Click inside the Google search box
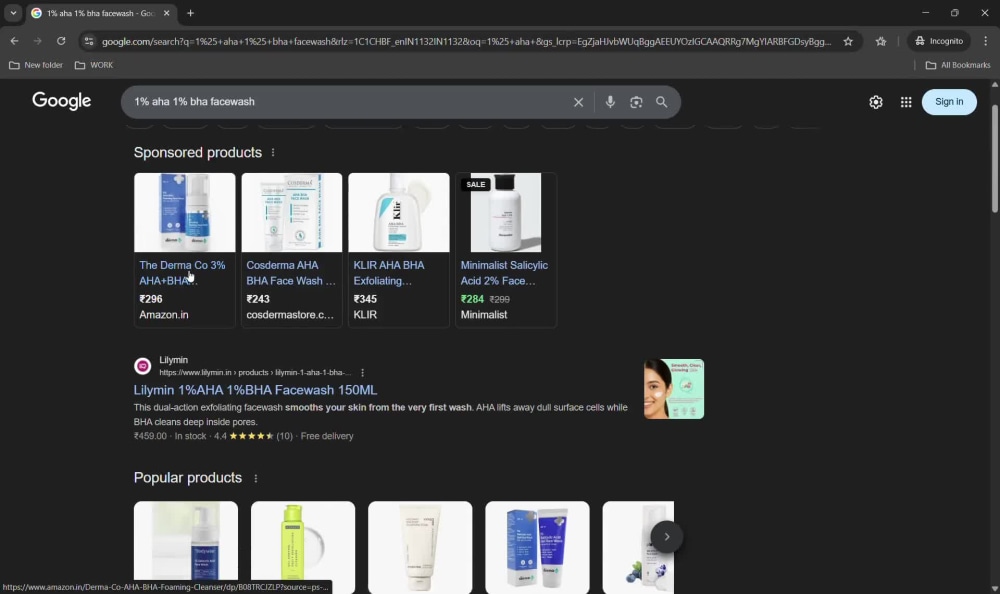1000x594 pixels. [348, 102]
